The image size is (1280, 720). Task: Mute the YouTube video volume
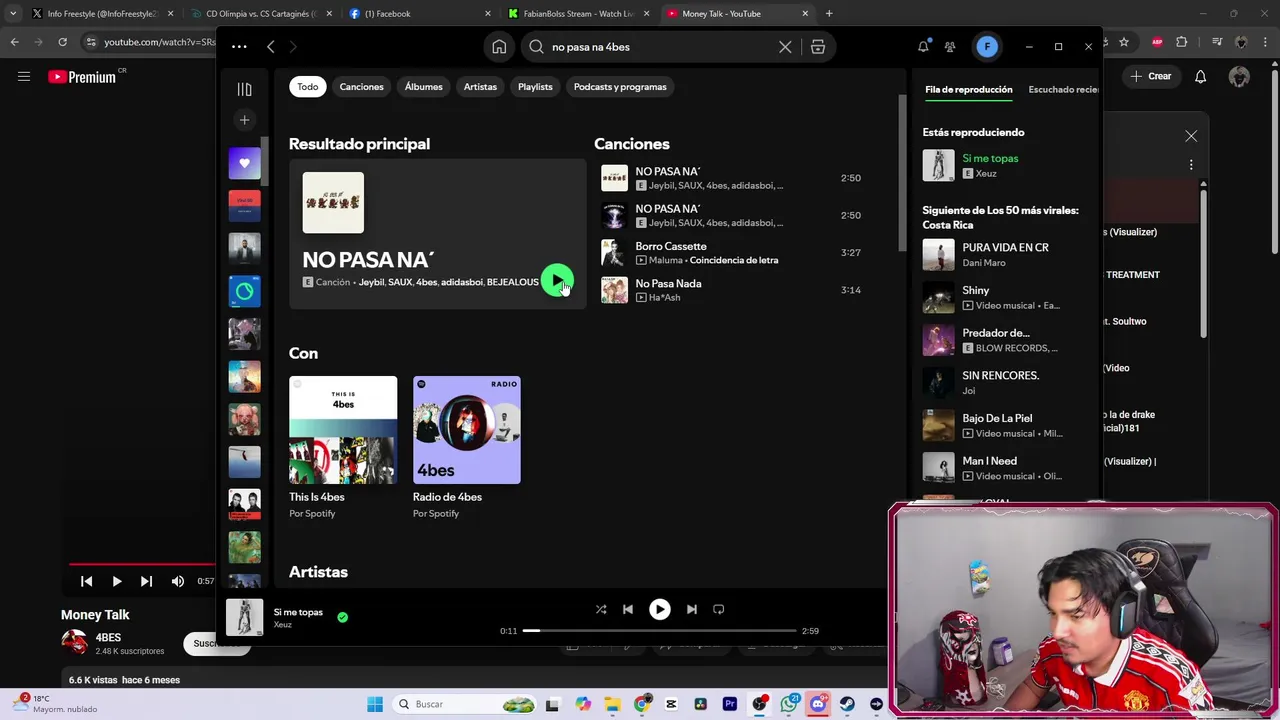tap(177, 581)
